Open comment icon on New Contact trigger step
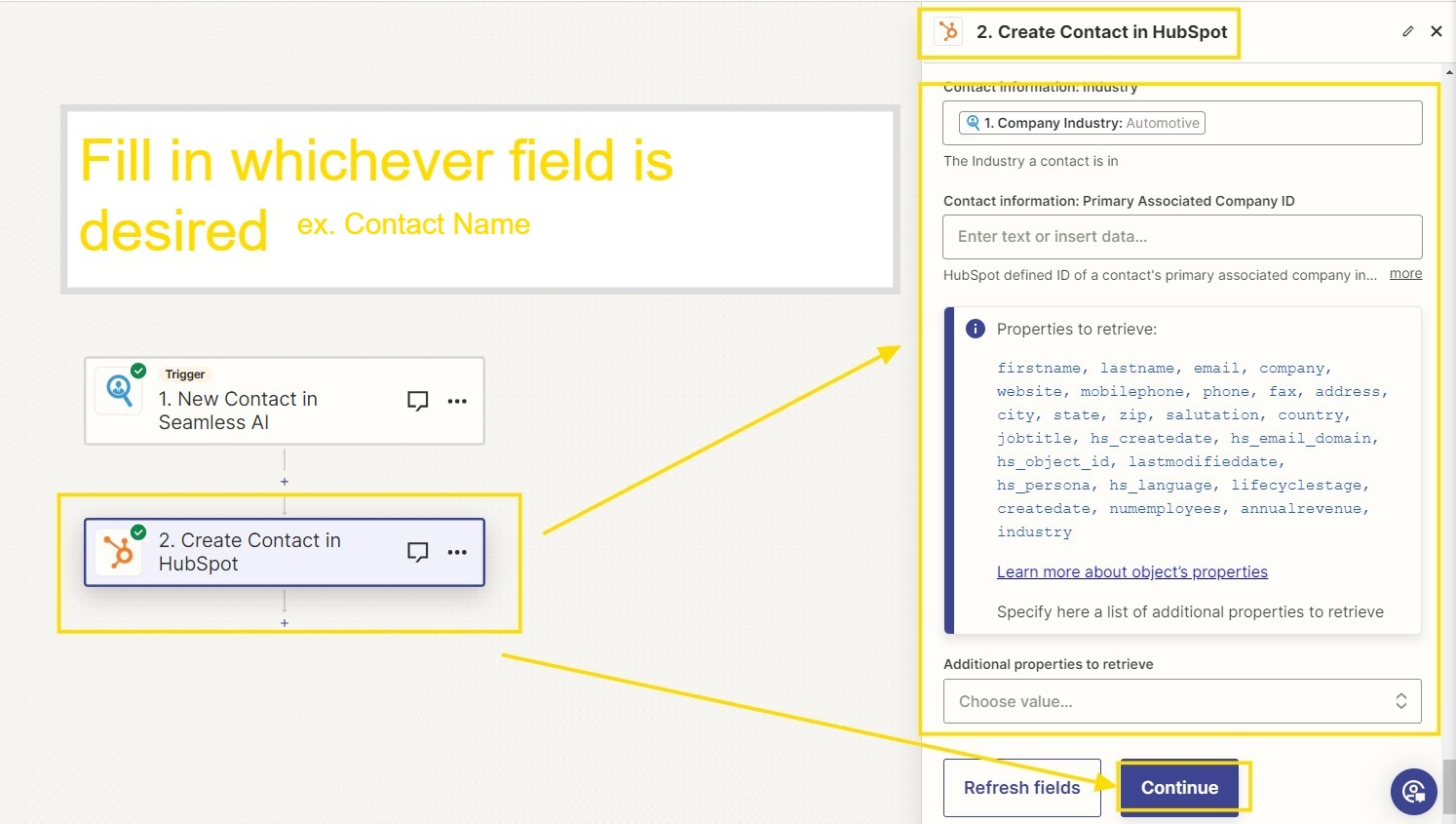This screenshot has height=824, width=1456. tap(417, 401)
